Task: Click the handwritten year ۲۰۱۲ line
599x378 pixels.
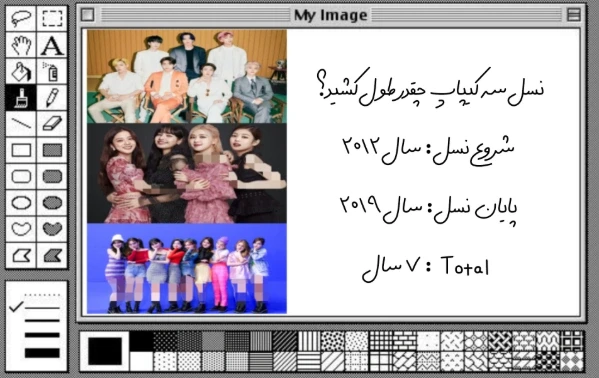Action: coord(428,150)
